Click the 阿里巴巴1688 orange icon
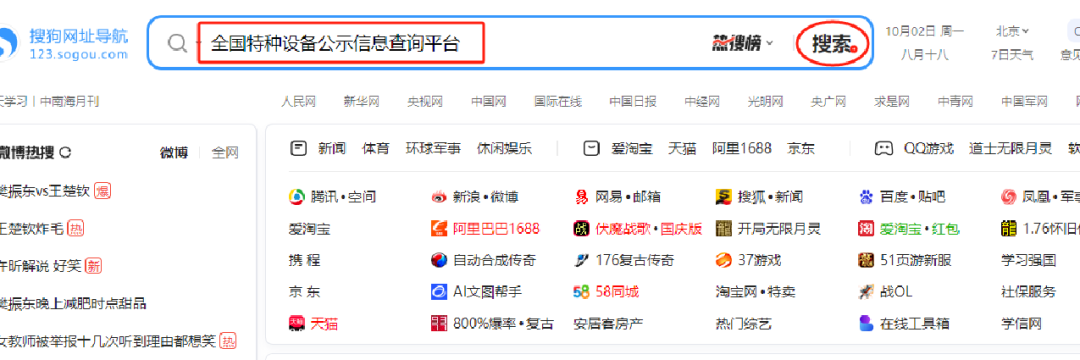 point(439,229)
